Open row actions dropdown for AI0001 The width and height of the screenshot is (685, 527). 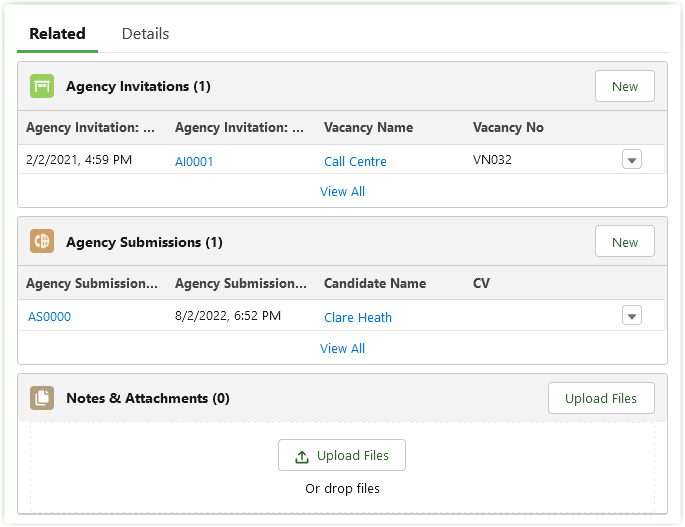631,160
